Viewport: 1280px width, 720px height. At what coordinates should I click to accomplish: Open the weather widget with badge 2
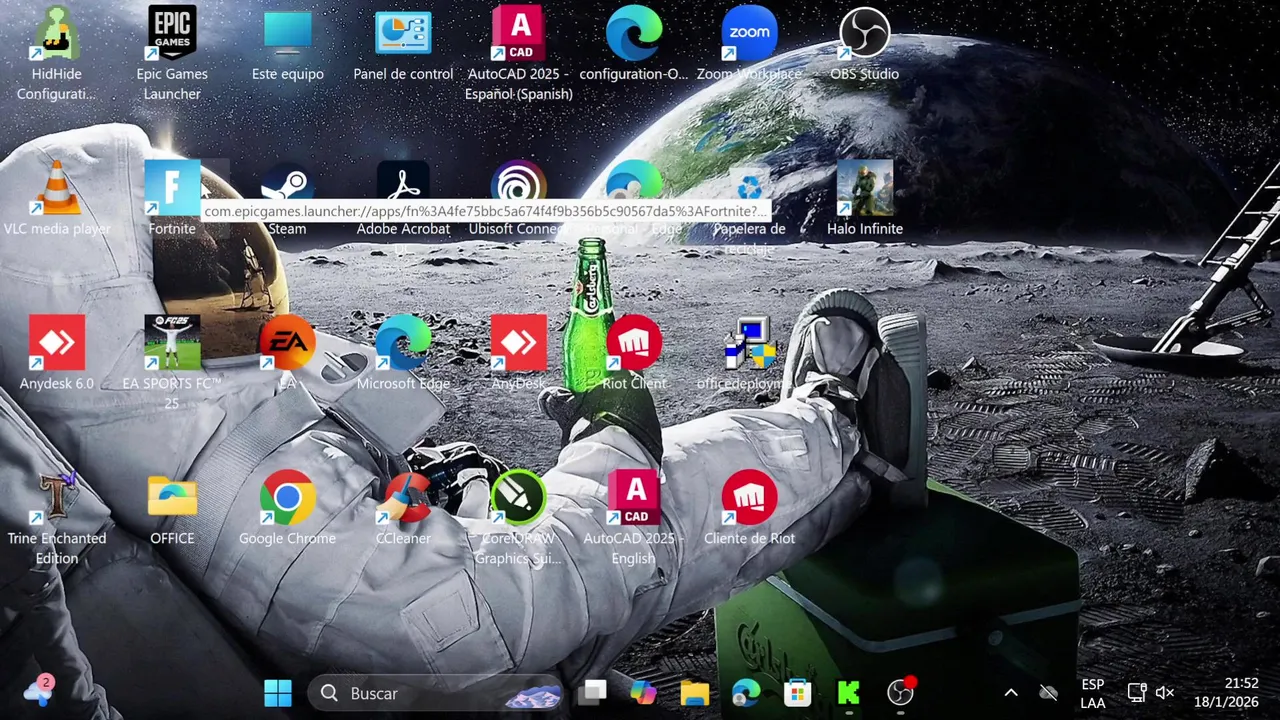(x=37, y=692)
